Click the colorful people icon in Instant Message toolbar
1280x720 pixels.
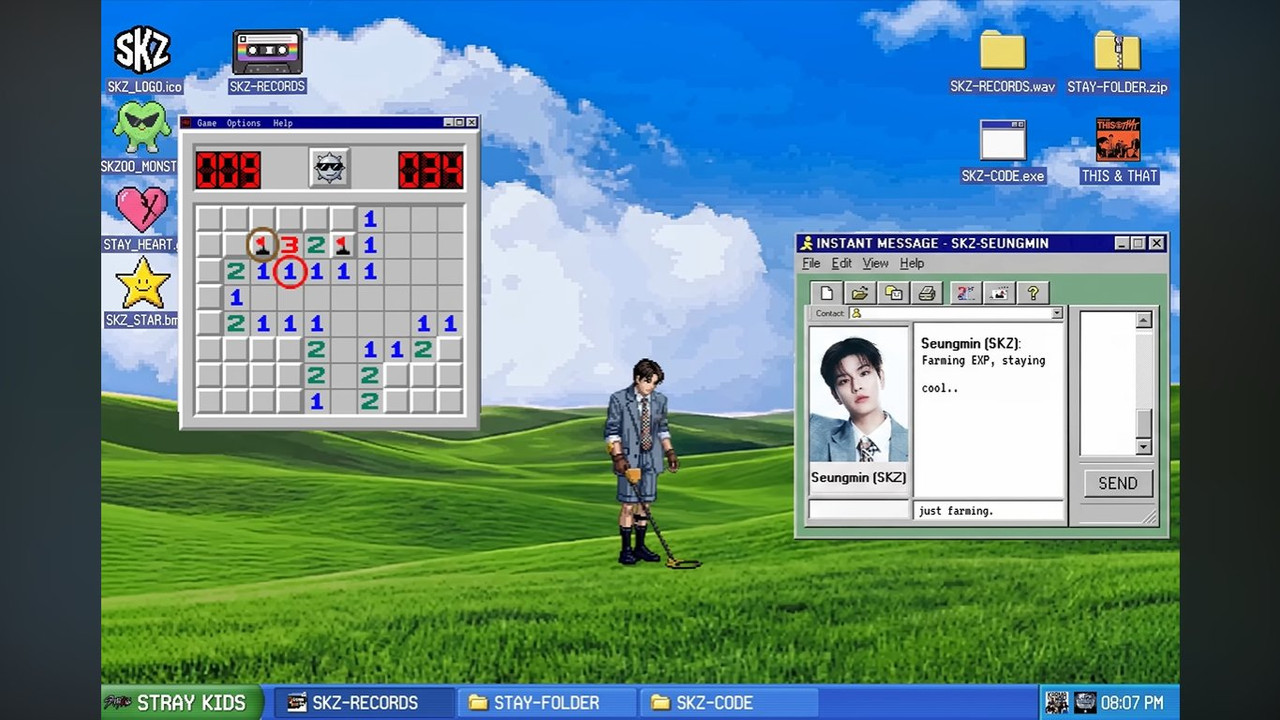coord(965,293)
